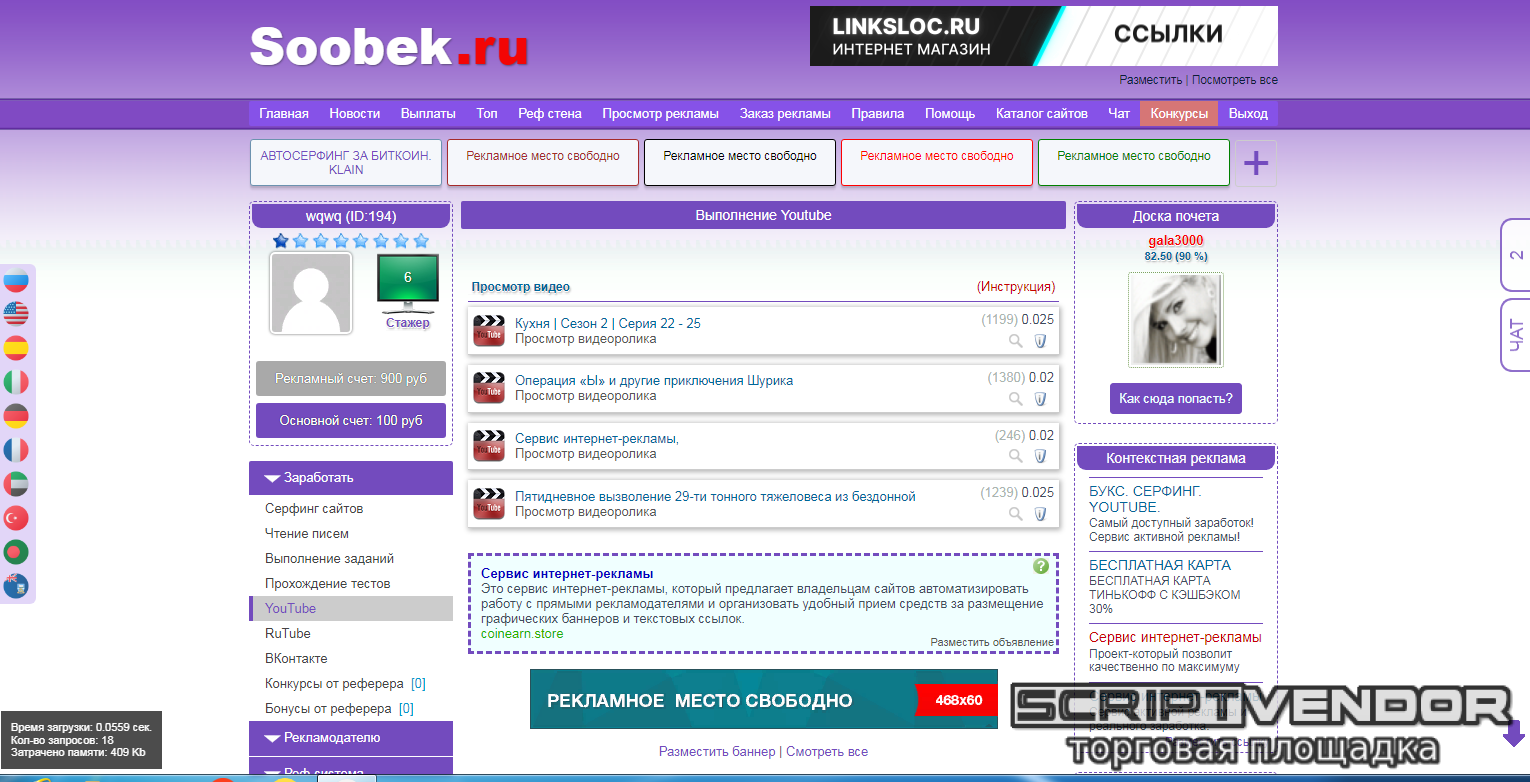Click the plus icon to add ad slot
The height and width of the screenshot is (782, 1530).
click(1256, 164)
